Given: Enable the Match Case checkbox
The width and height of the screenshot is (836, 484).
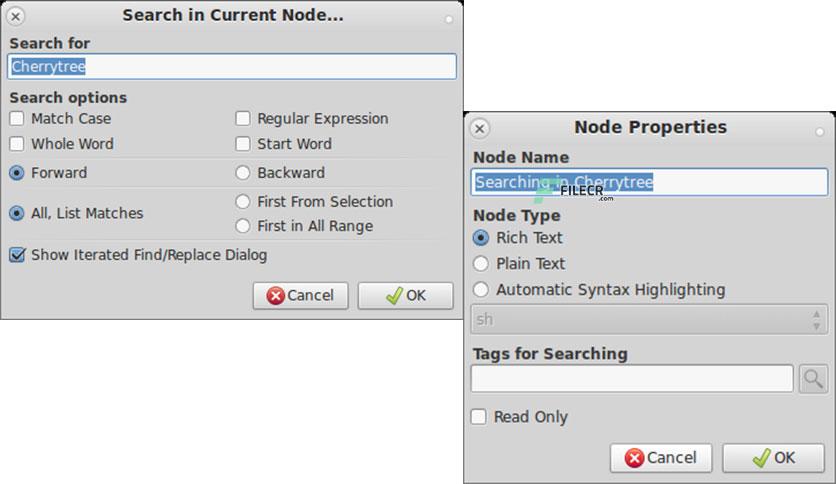Looking at the screenshot, I should (x=17, y=118).
